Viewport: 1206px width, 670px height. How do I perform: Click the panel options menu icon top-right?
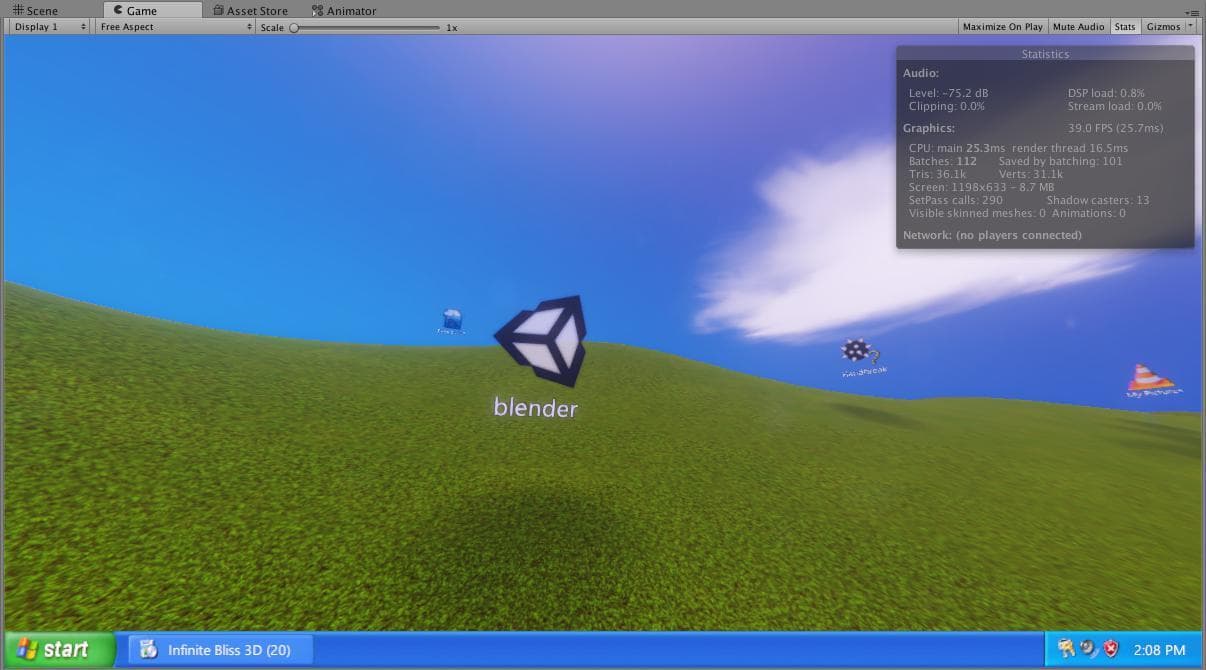(1192, 11)
